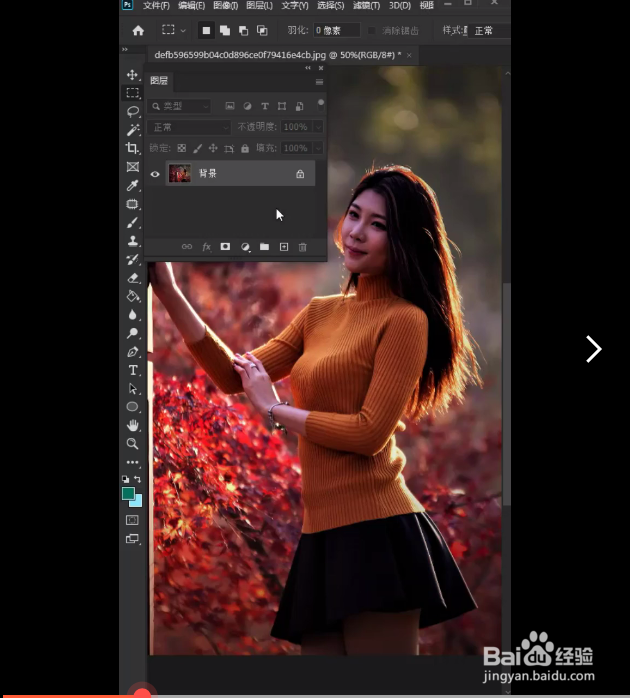Select the 图层 panel tab
The image size is (630, 698).
point(159,81)
